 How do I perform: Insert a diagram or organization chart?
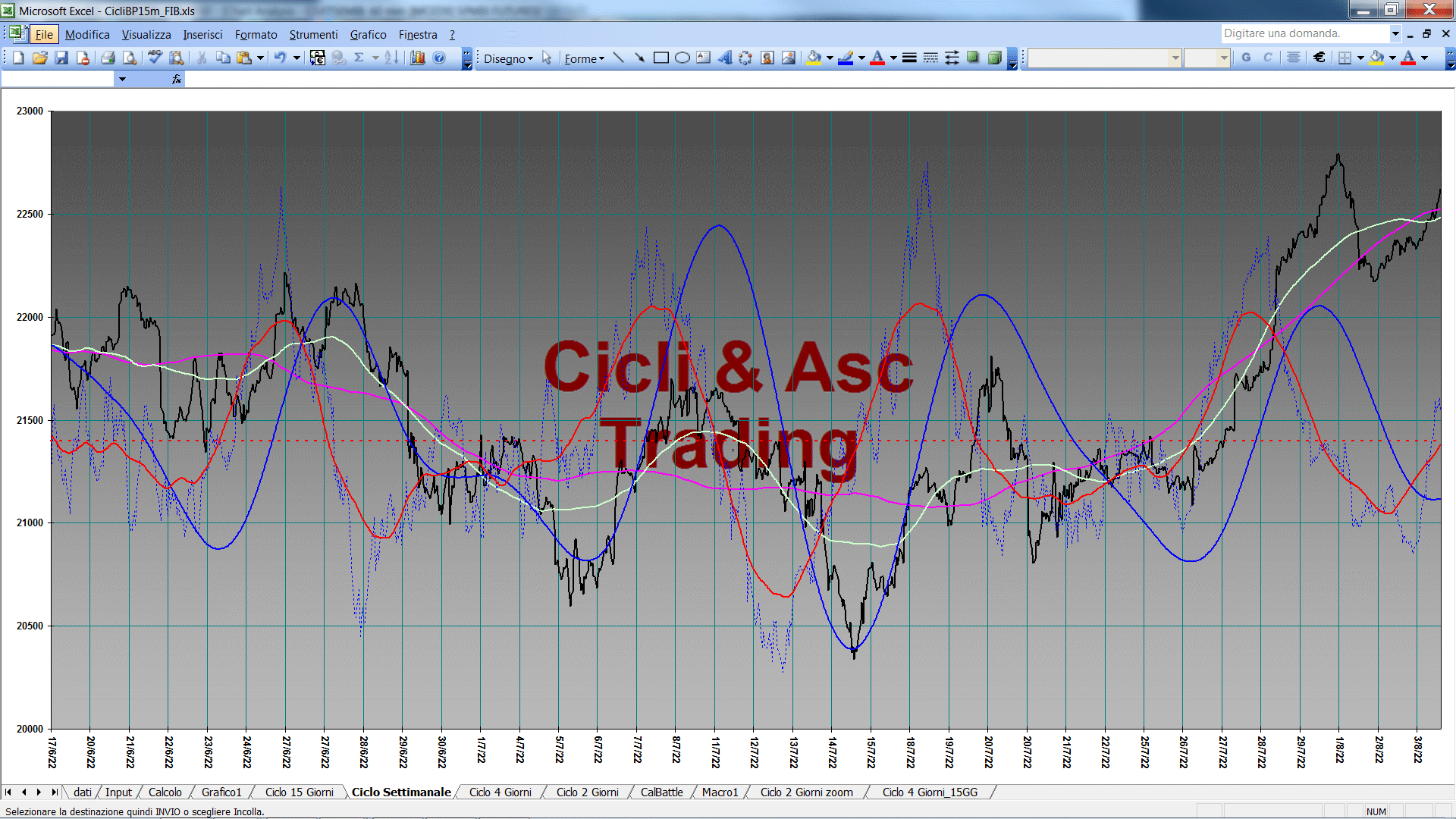745,58
